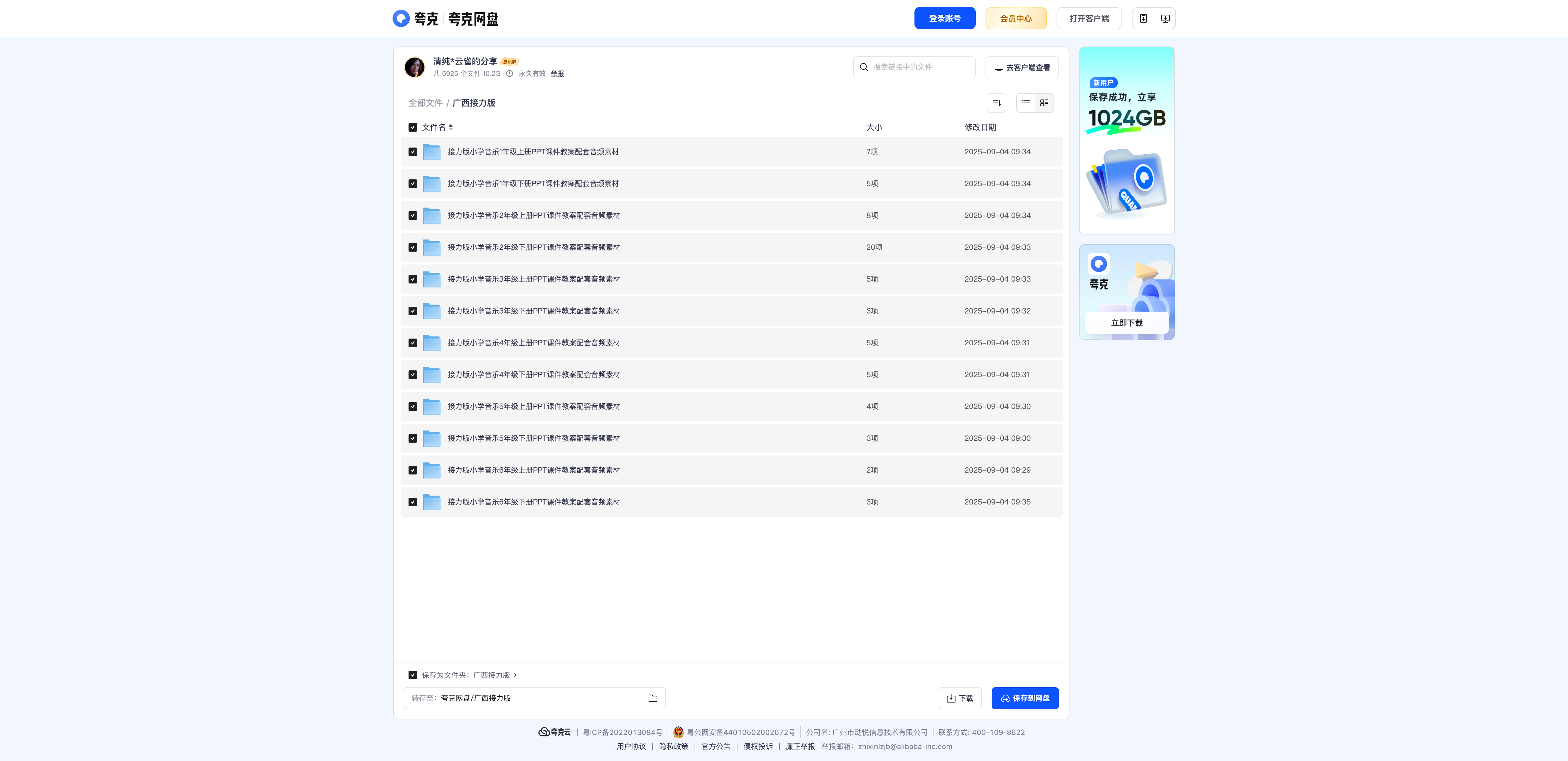Image resolution: width=1568 pixels, height=761 pixels.
Task: Uncheck the 3年级上册 folder checkbox
Action: tap(413, 279)
